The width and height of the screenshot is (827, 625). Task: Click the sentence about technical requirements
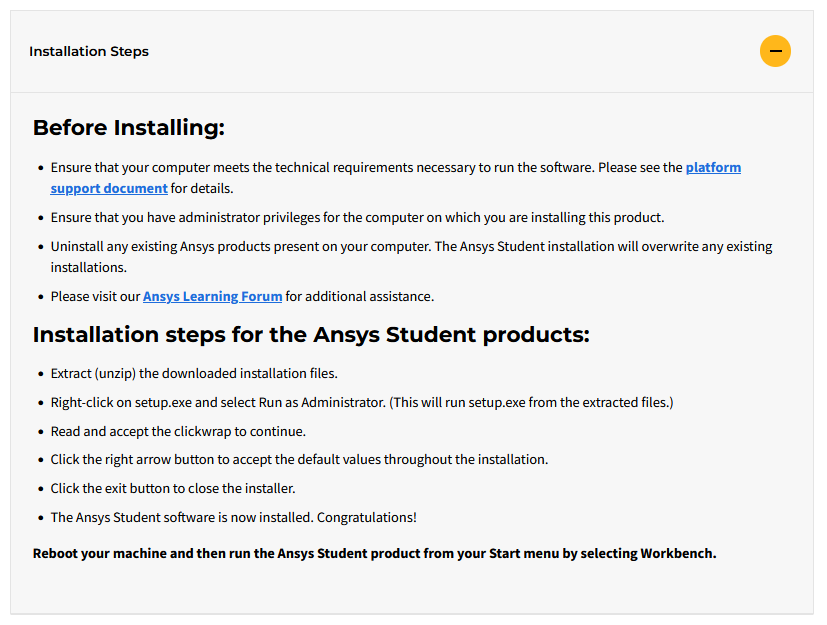[x=396, y=178]
